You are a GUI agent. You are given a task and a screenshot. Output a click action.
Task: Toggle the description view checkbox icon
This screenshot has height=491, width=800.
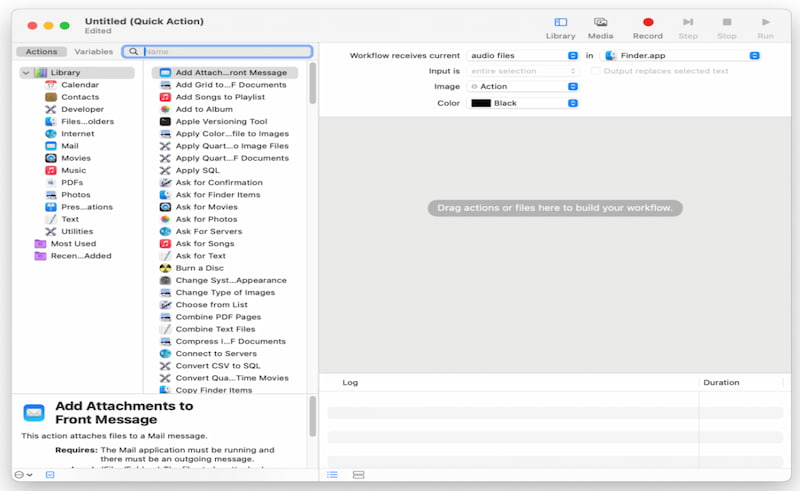click(49, 475)
